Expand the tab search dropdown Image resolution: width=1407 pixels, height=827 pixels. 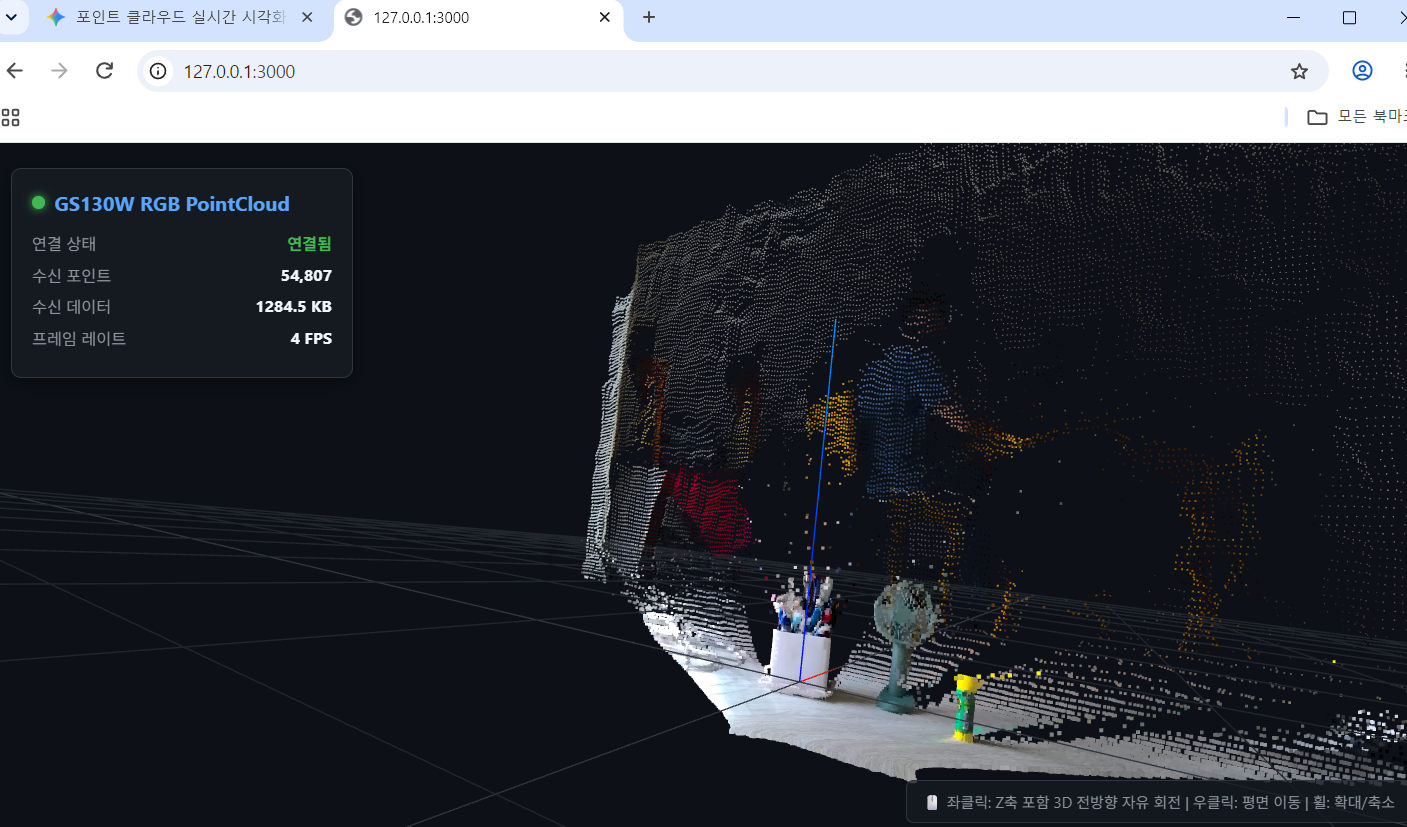[11, 17]
